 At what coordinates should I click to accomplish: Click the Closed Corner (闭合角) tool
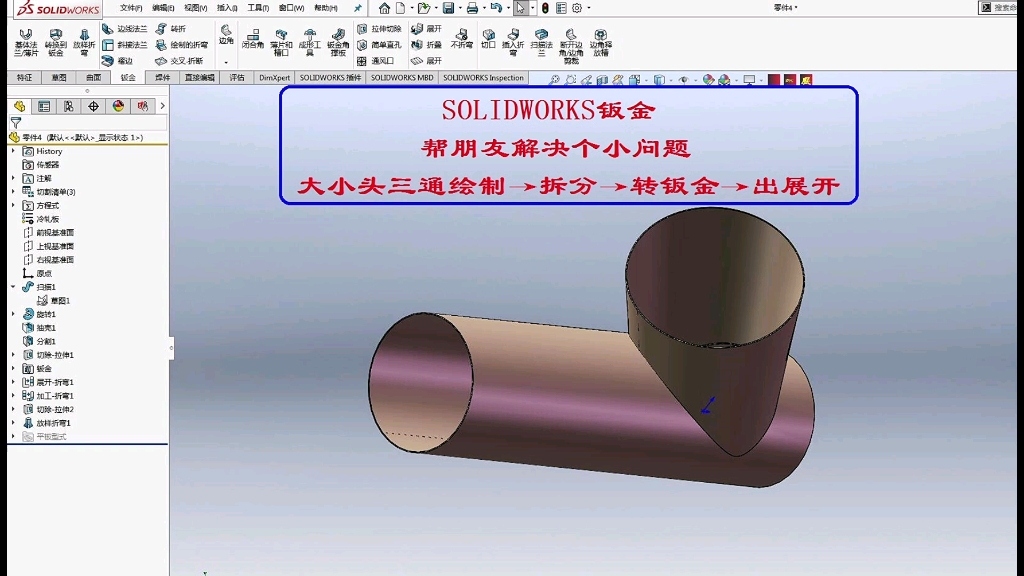pyautogui.click(x=253, y=39)
